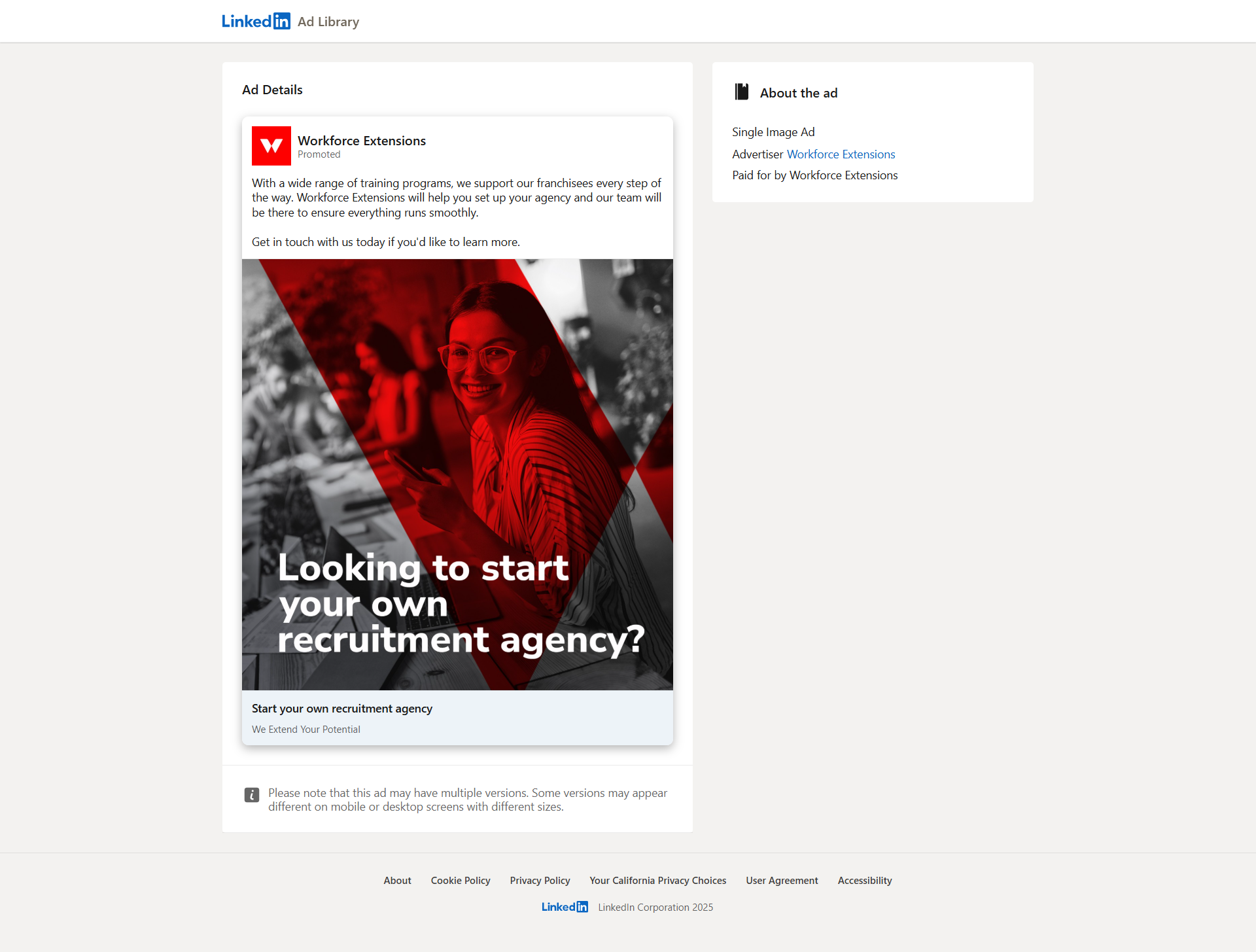Open the Workforce Extensions red W logo
This screenshot has width=1256, height=952.
(x=271, y=146)
